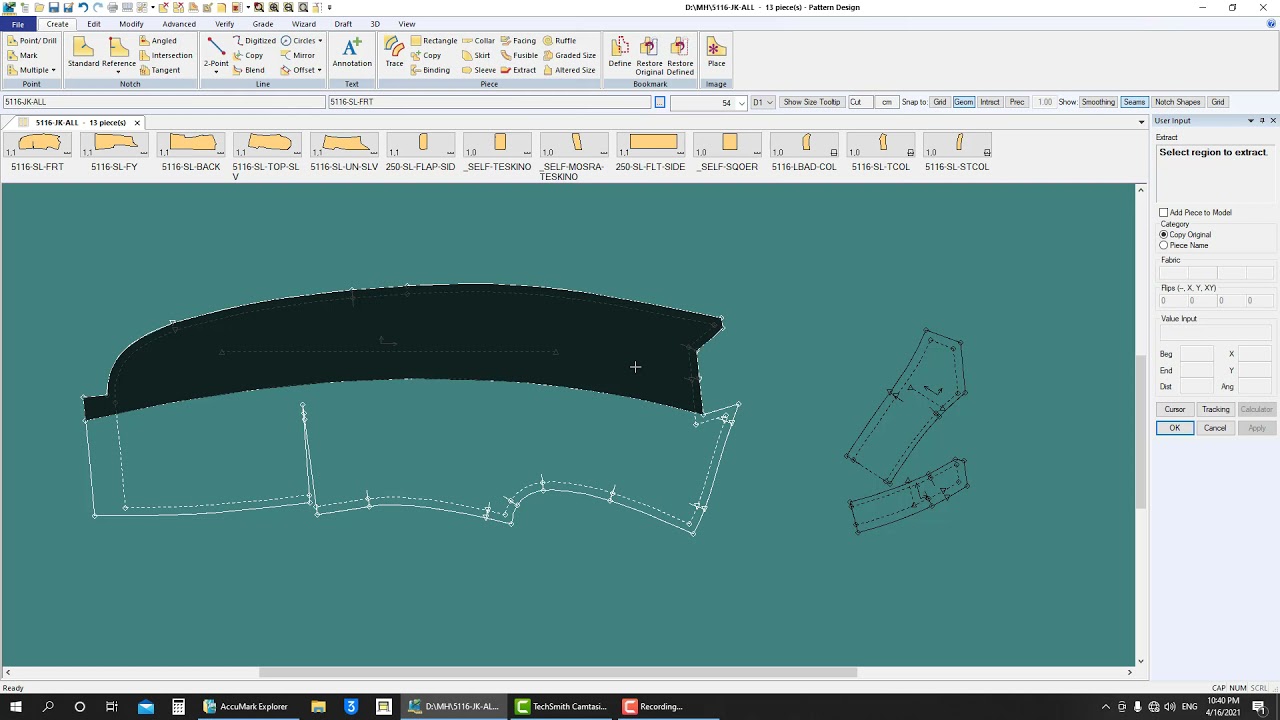Toggle Show Seams
The height and width of the screenshot is (720, 1280).
pyautogui.click(x=1134, y=102)
